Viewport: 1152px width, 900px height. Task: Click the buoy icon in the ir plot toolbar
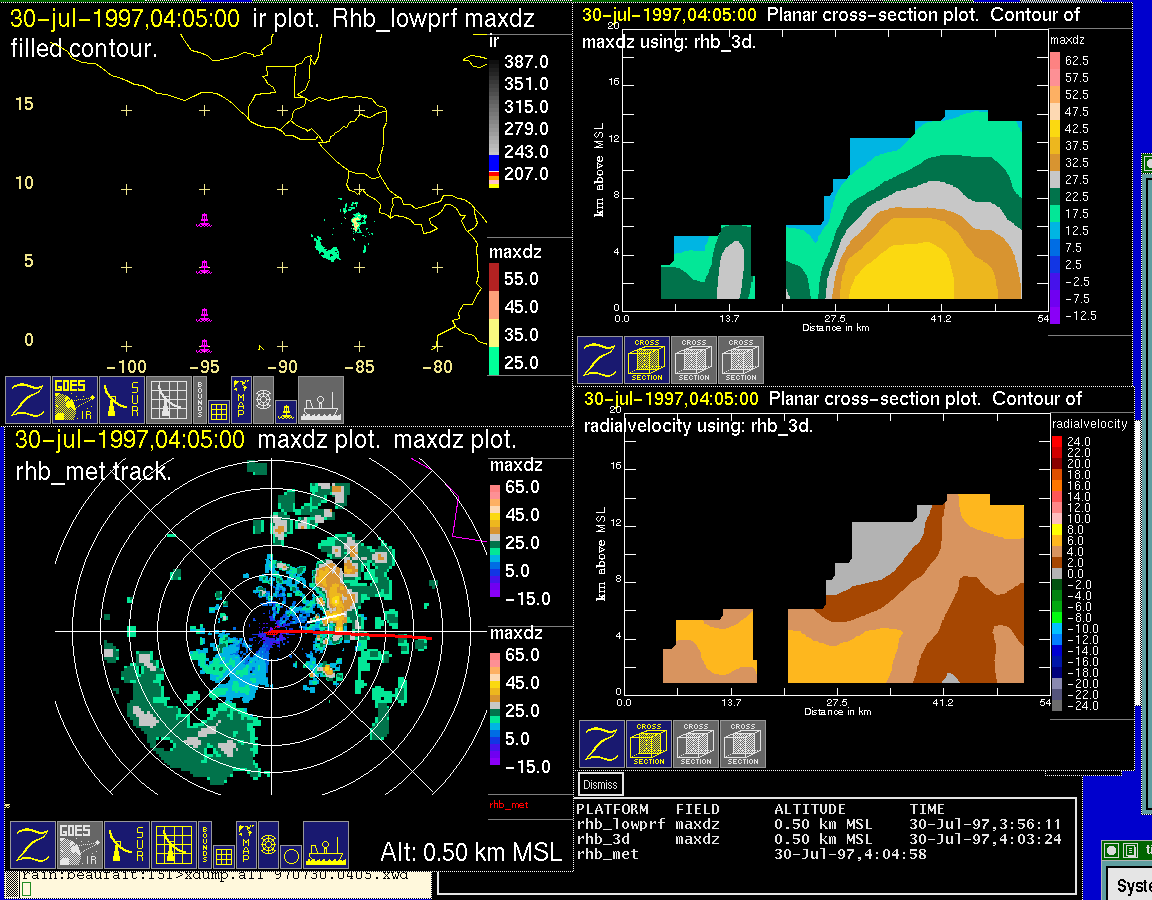tap(286, 410)
